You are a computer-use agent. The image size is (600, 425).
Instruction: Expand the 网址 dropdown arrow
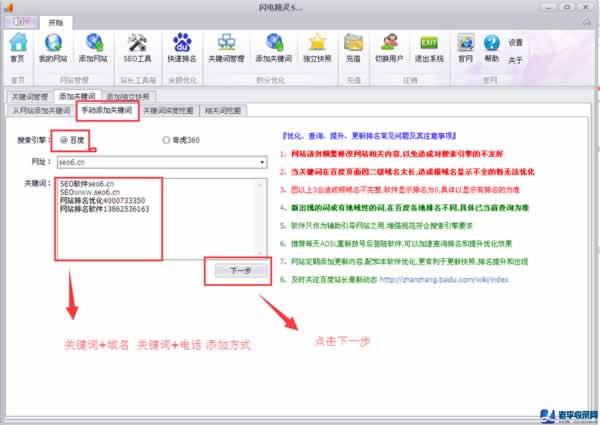coord(262,162)
